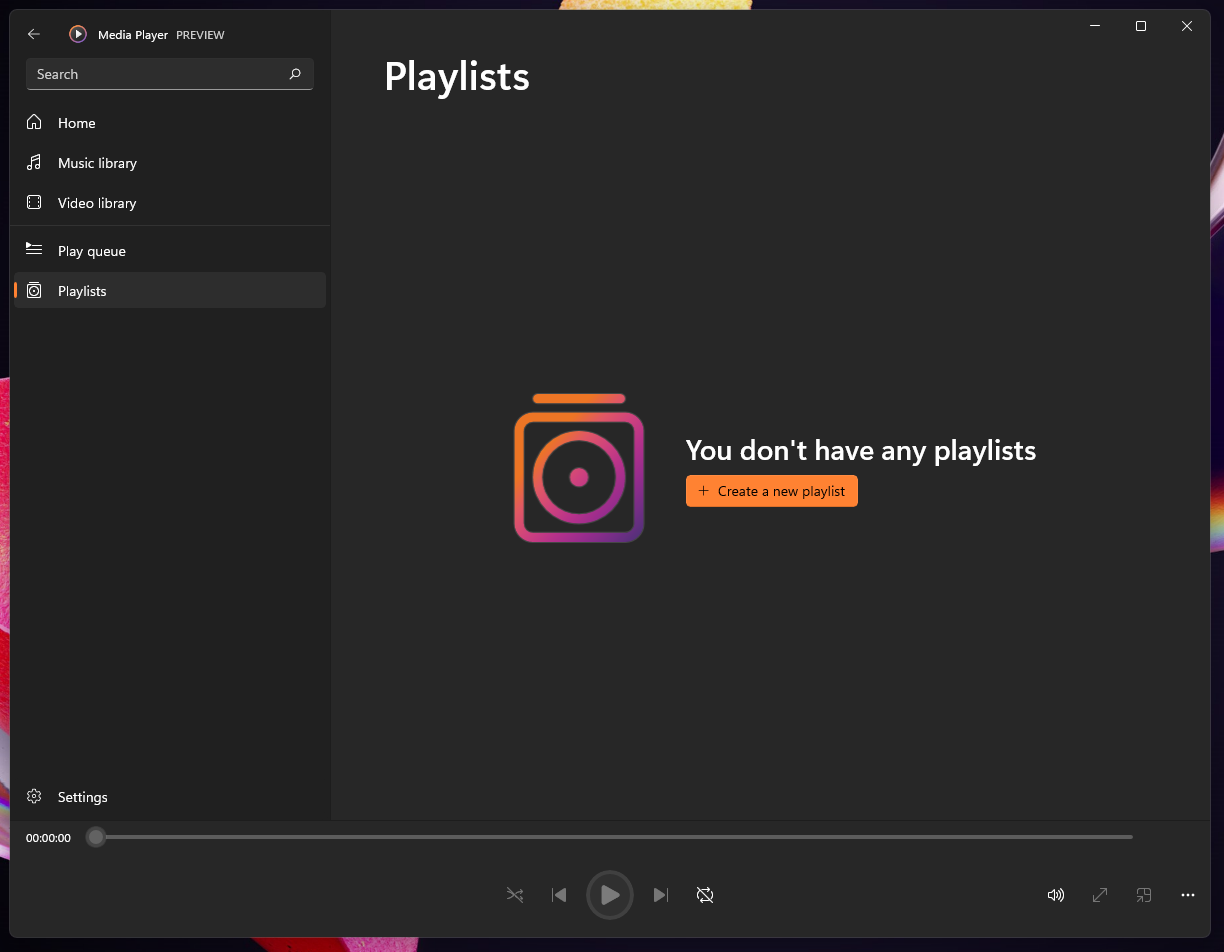This screenshot has width=1224, height=952.
Task: Switch to full screen view
Action: pyautogui.click(x=1100, y=895)
